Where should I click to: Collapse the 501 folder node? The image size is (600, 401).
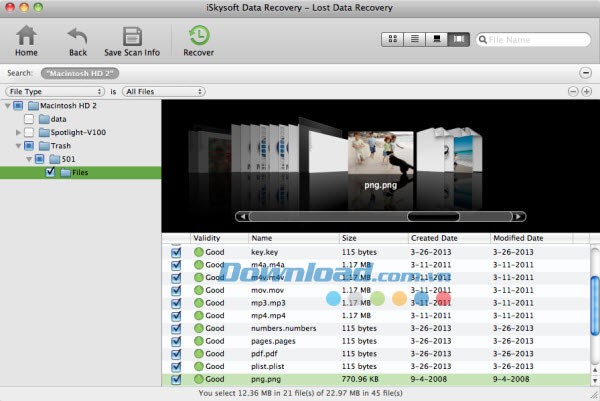pos(29,159)
